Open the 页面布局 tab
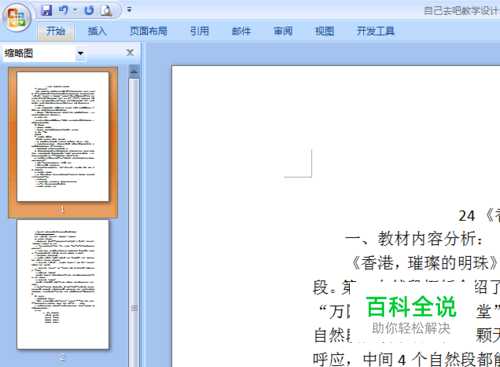 pyautogui.click(x=148, y=31)
